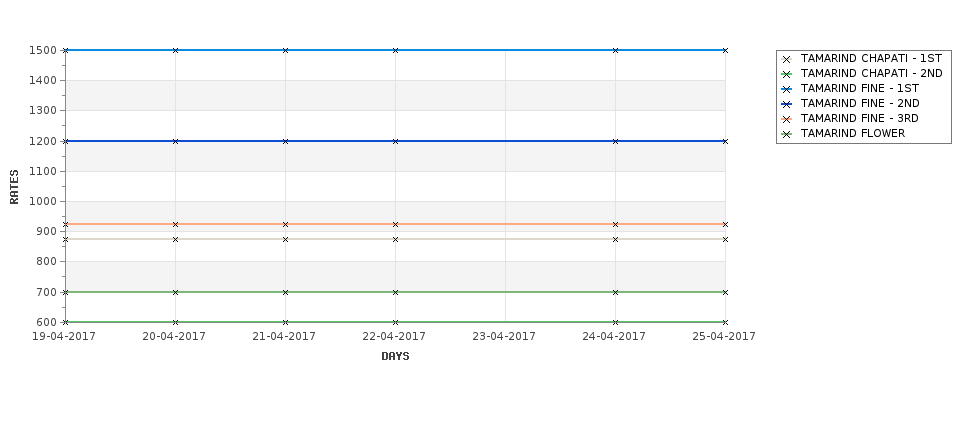975x429 pixels.
Task: Click the RATES y-axis title
Action: (x=14, y=187)
